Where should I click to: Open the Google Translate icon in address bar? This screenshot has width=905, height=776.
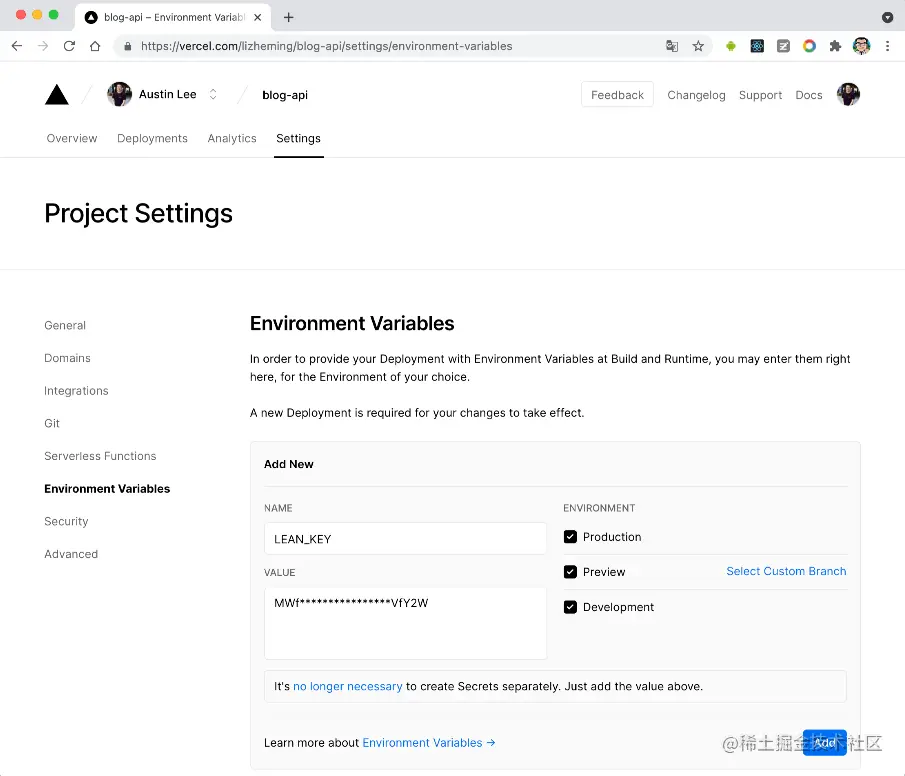click(672, 46)
